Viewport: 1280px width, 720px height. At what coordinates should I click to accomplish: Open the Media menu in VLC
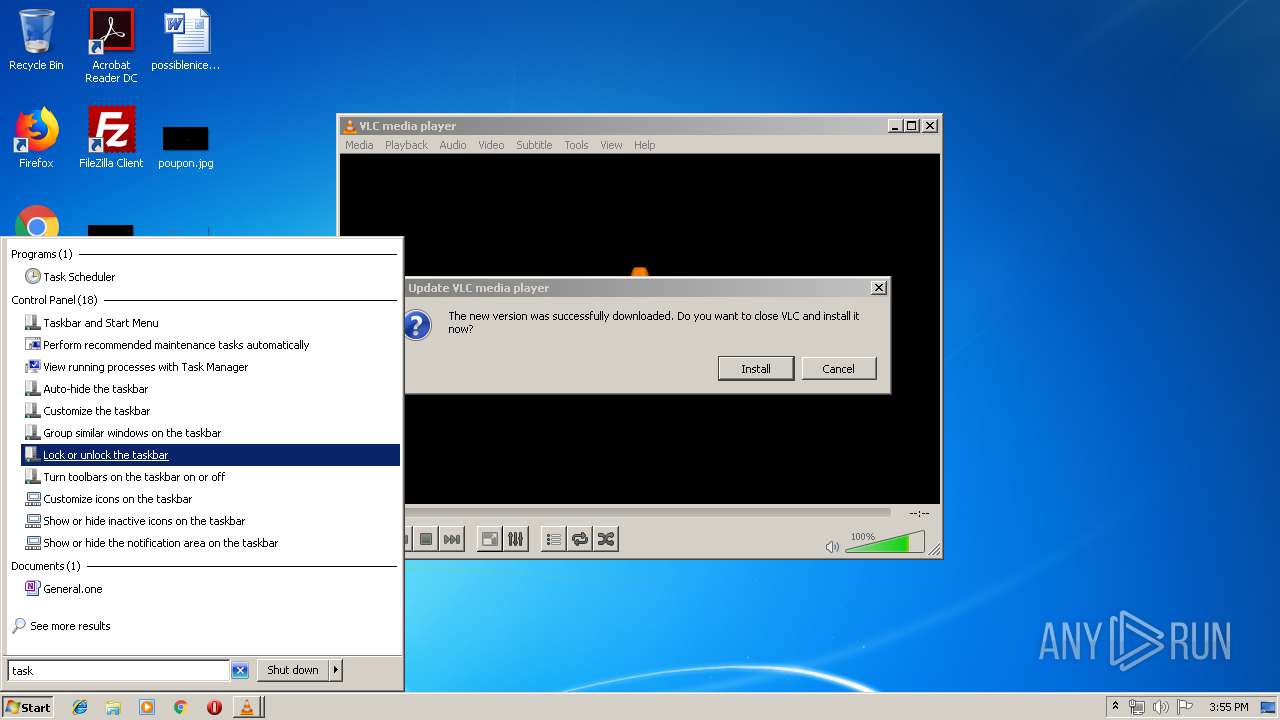[359, 145]
